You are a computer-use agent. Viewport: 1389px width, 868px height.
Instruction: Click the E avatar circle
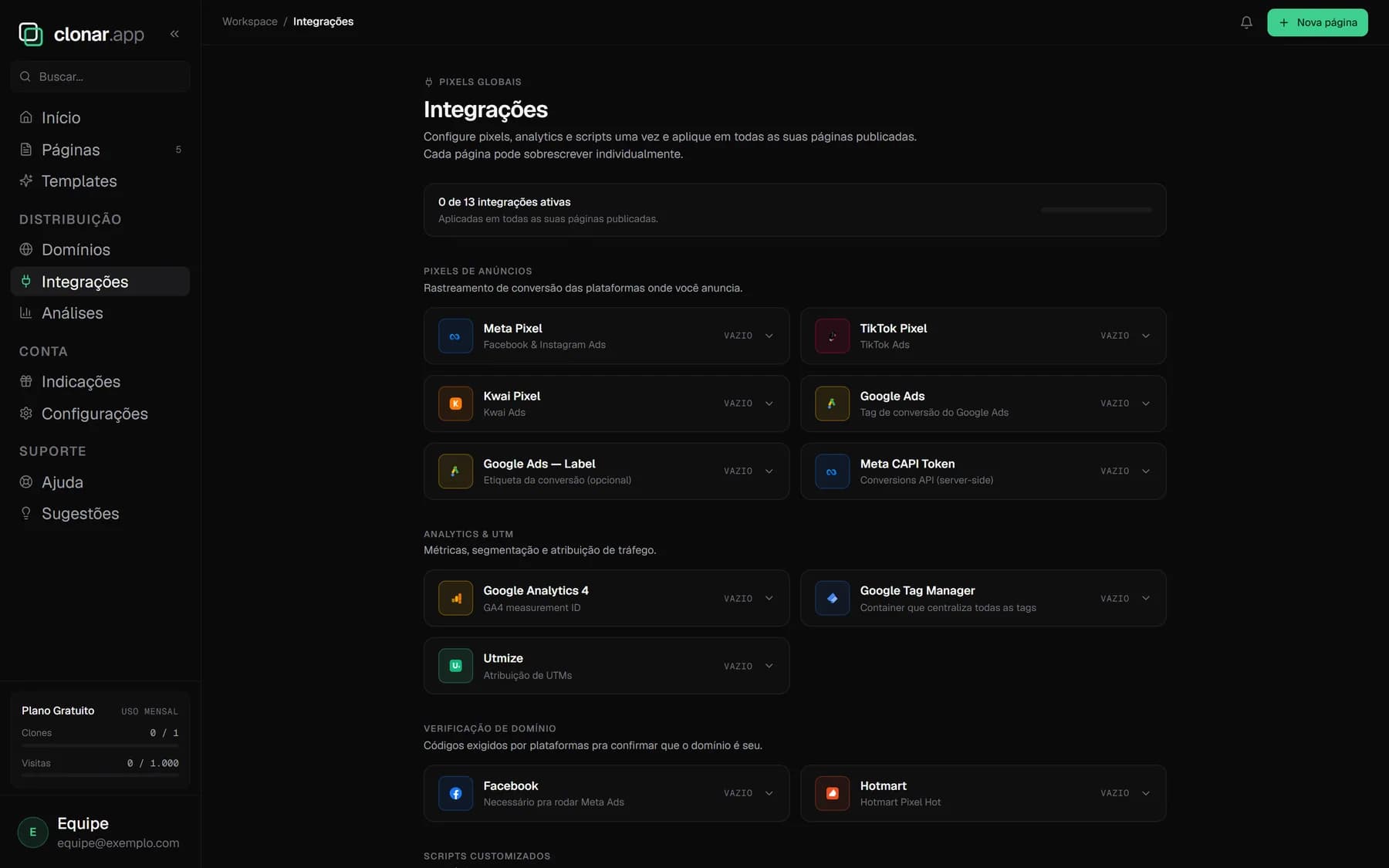pyautogui.click(x=33, y=832)
